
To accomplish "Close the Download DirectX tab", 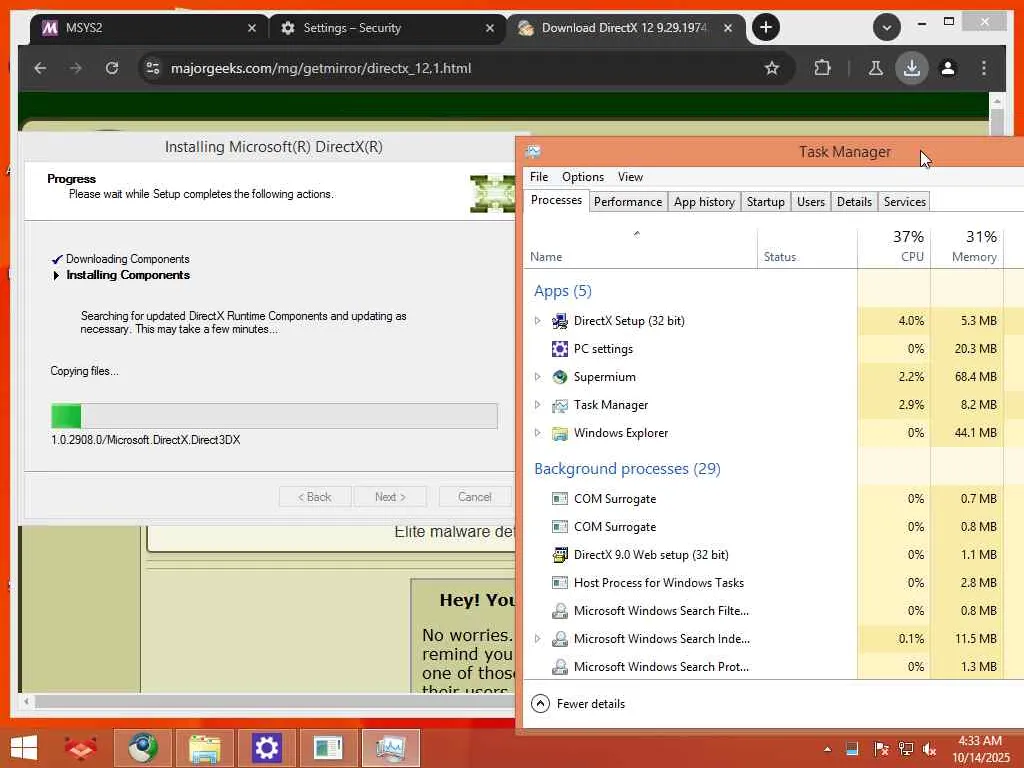I will pos(728,28).
